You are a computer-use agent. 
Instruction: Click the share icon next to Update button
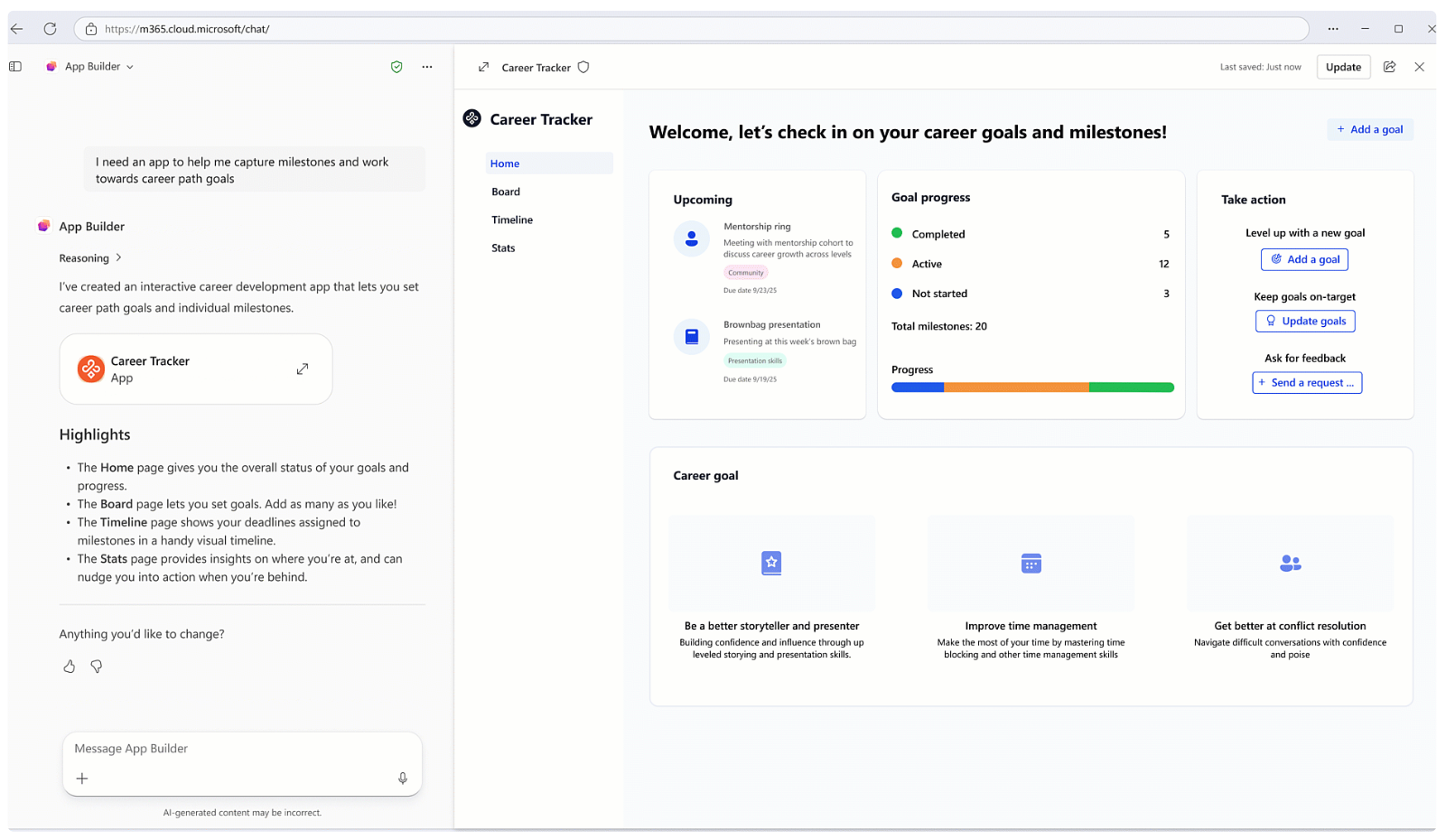1389,66
